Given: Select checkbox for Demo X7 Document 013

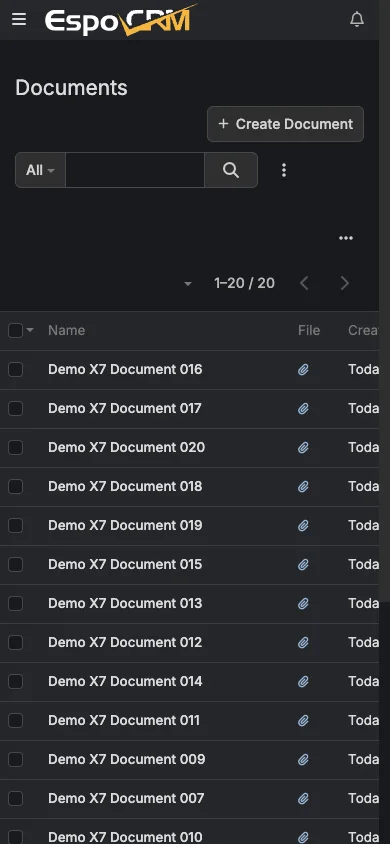Looking at the screenshot, I should click(16, 603).
